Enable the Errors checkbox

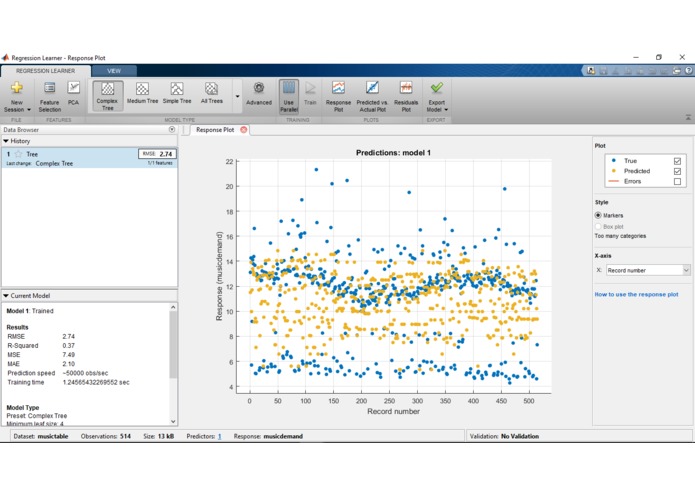pos(677,182)
